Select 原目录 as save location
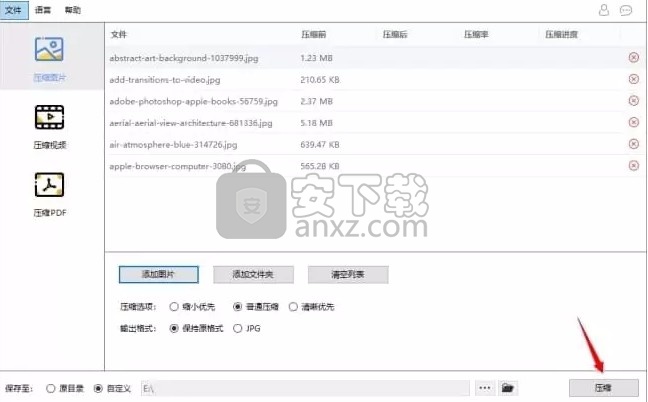Image resolution: width=648 pixels, height=402 pixels. tap(51, 387)
